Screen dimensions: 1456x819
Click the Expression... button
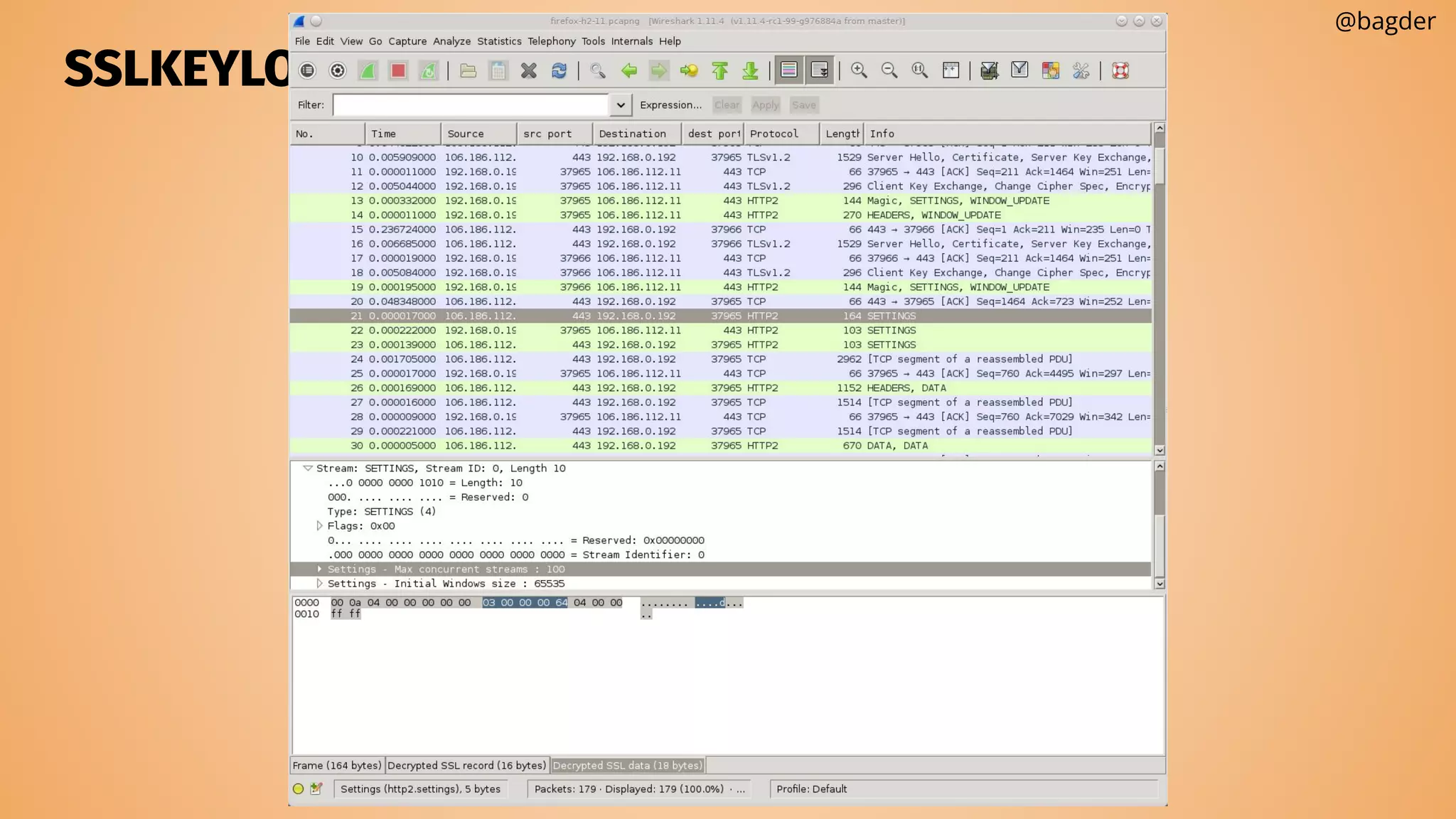coord(670,105)
